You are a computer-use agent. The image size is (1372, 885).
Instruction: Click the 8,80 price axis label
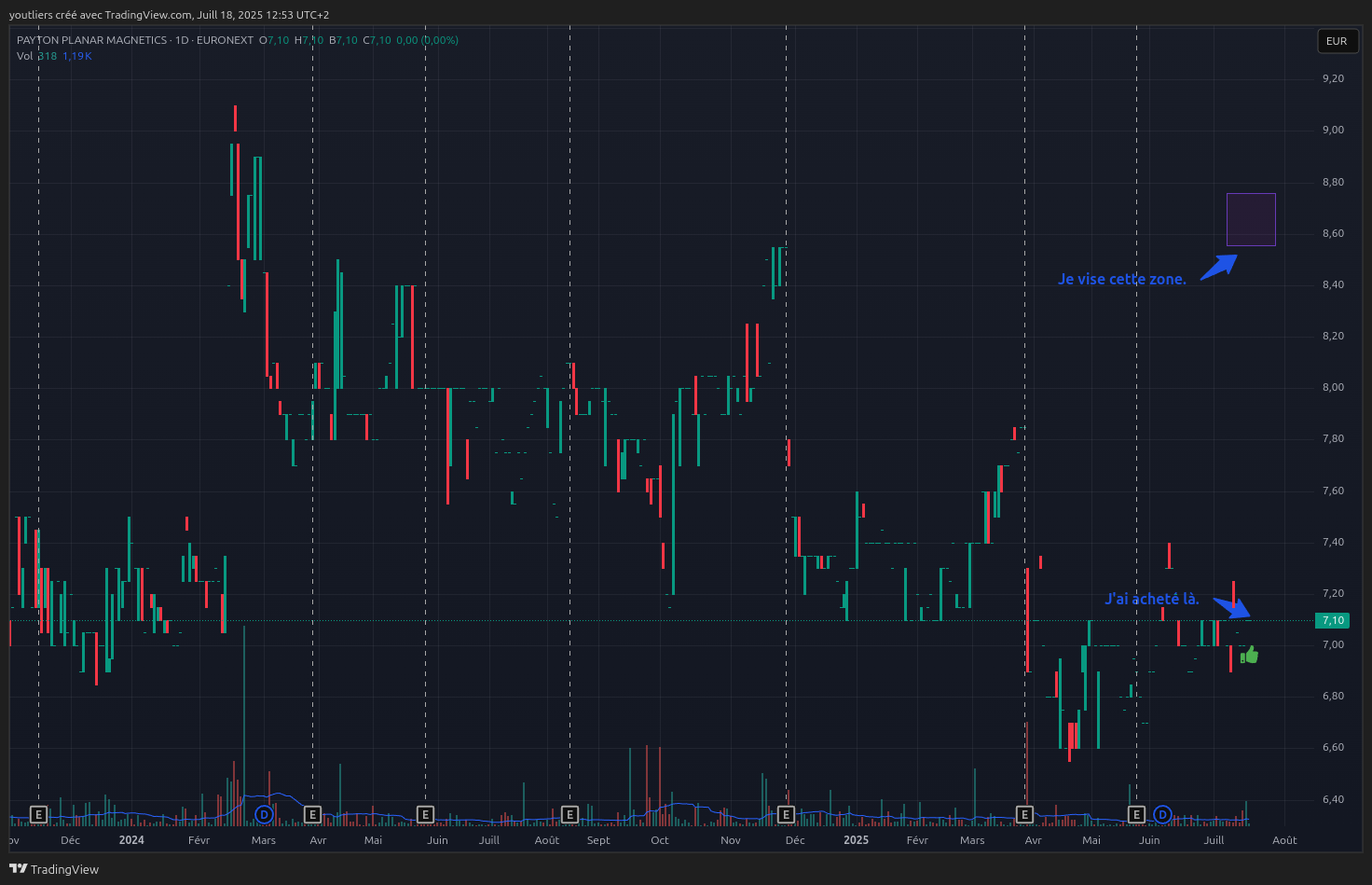click(x=1333, y=182)
